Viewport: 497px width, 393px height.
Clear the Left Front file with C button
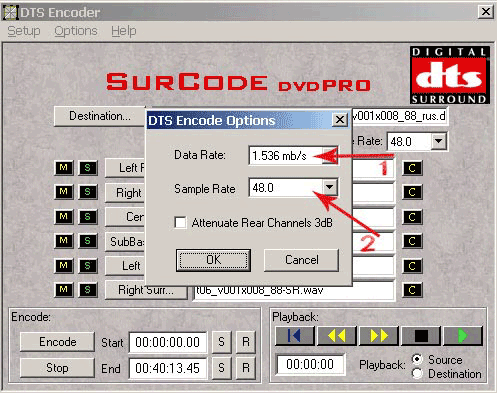coord(412,168)
